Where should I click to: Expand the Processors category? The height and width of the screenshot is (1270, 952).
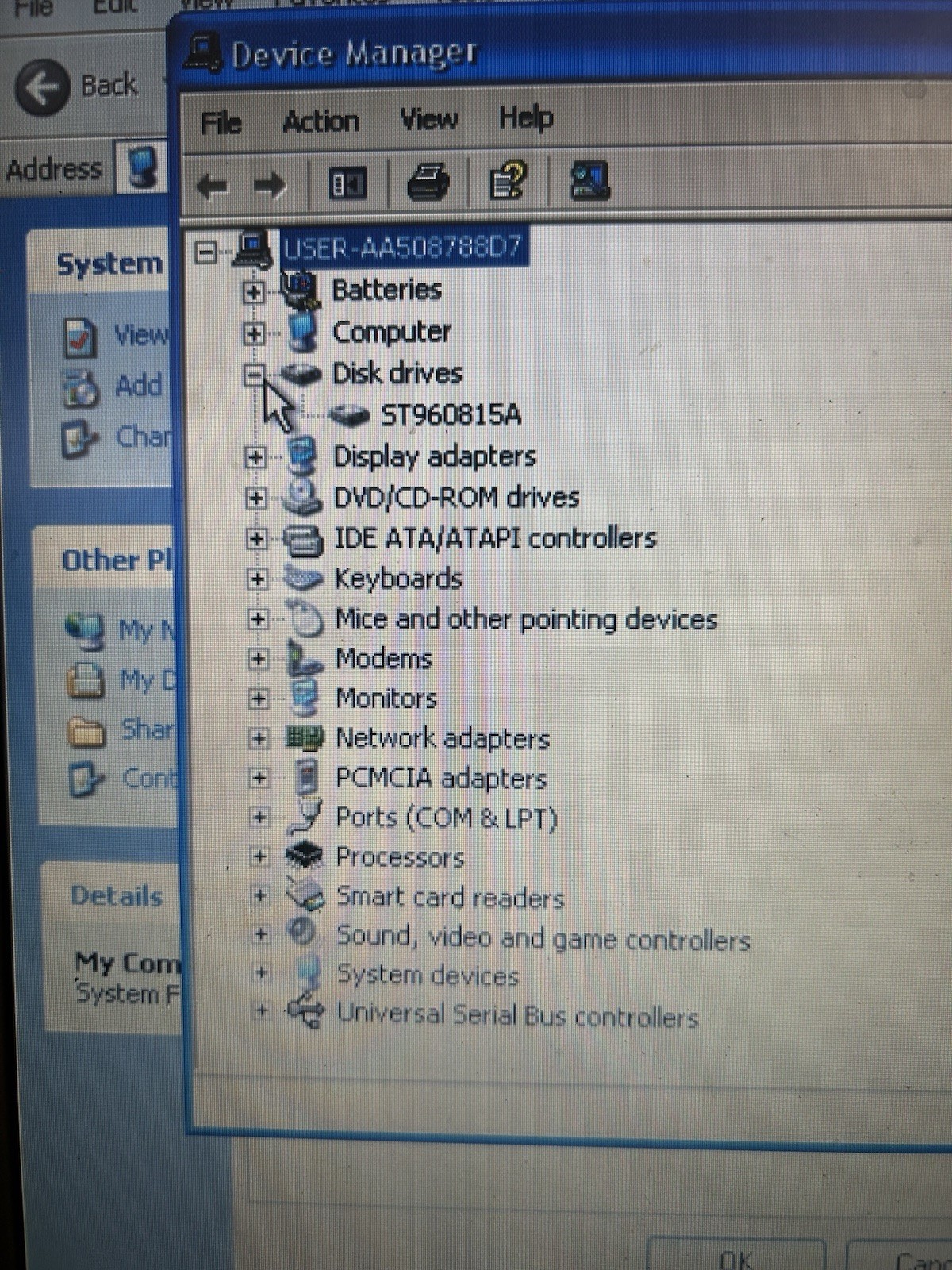point(259,856)
